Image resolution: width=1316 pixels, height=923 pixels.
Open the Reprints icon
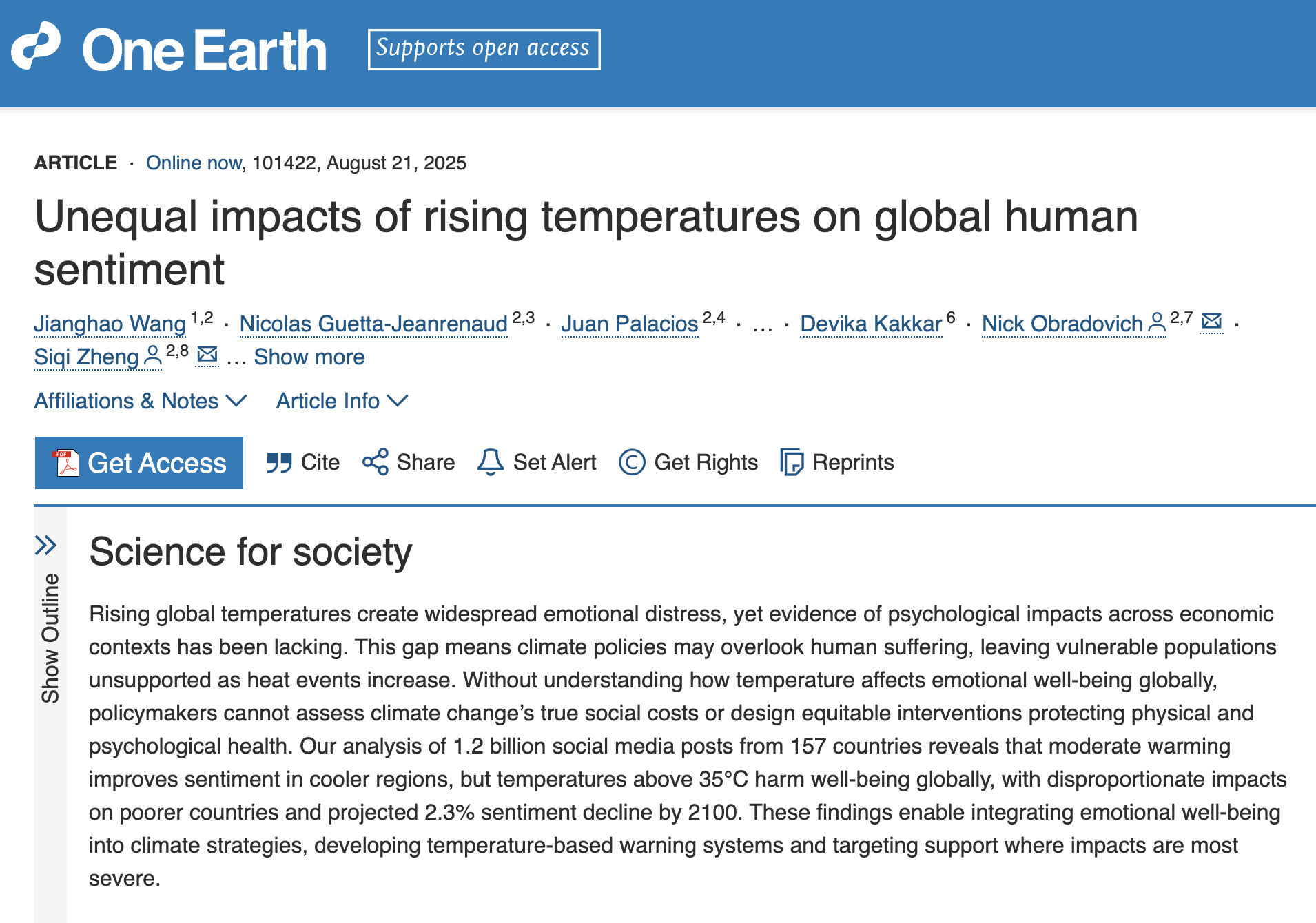click(792, 462)
